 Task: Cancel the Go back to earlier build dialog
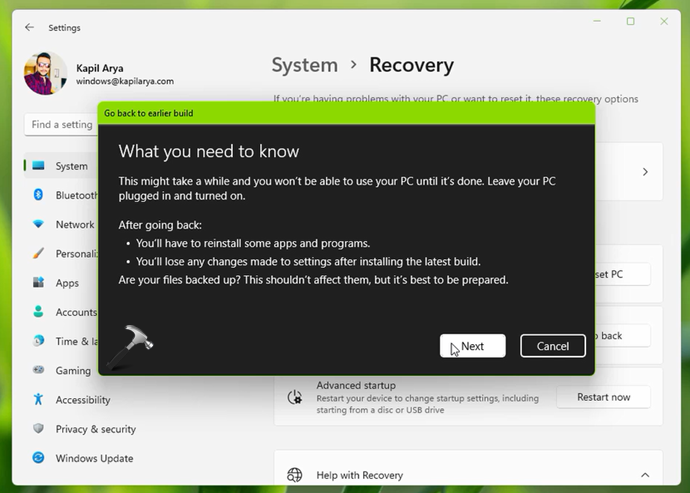click(552, 346)
